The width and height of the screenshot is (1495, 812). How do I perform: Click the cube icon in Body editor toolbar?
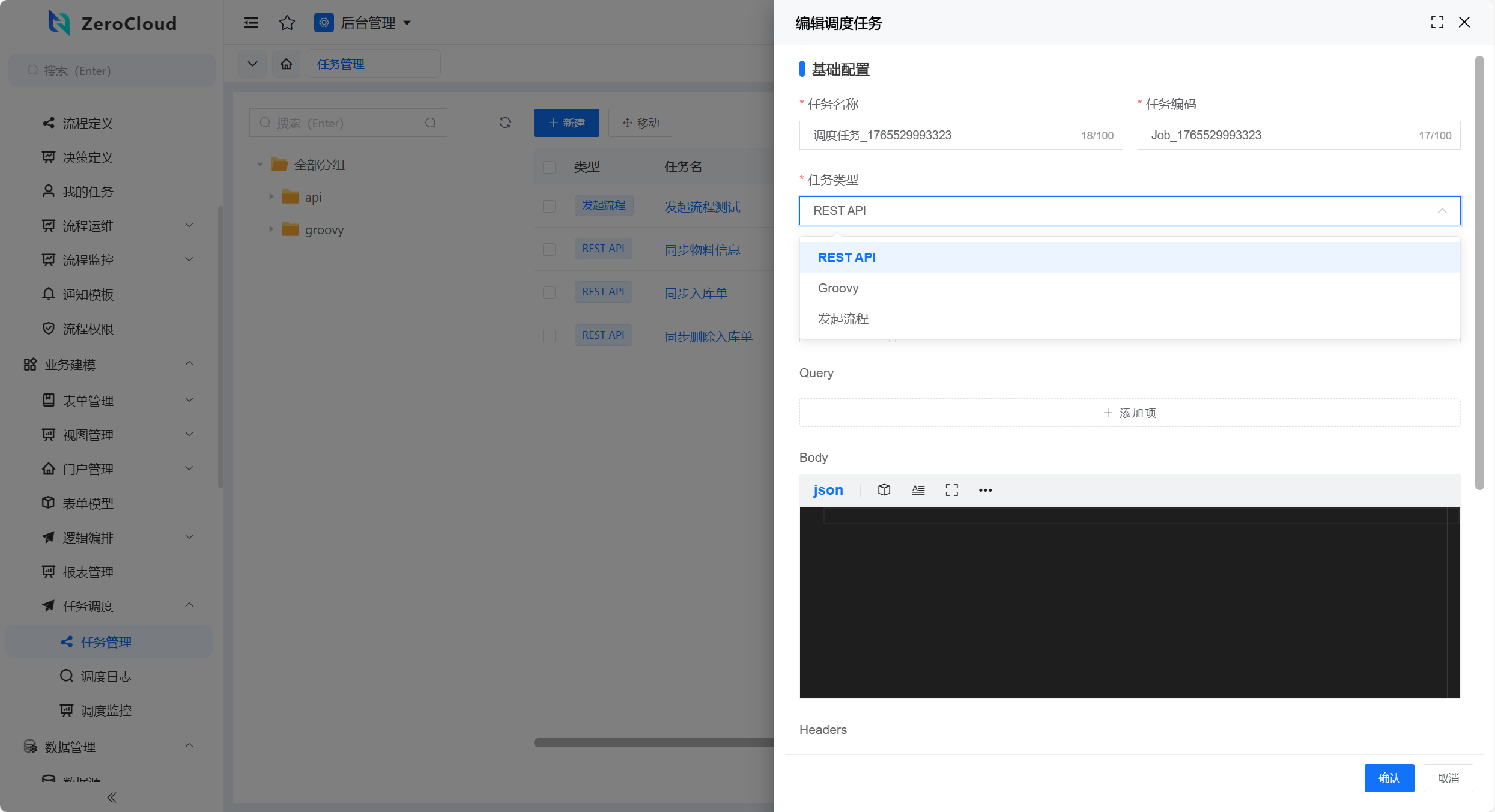click(884, 490)
